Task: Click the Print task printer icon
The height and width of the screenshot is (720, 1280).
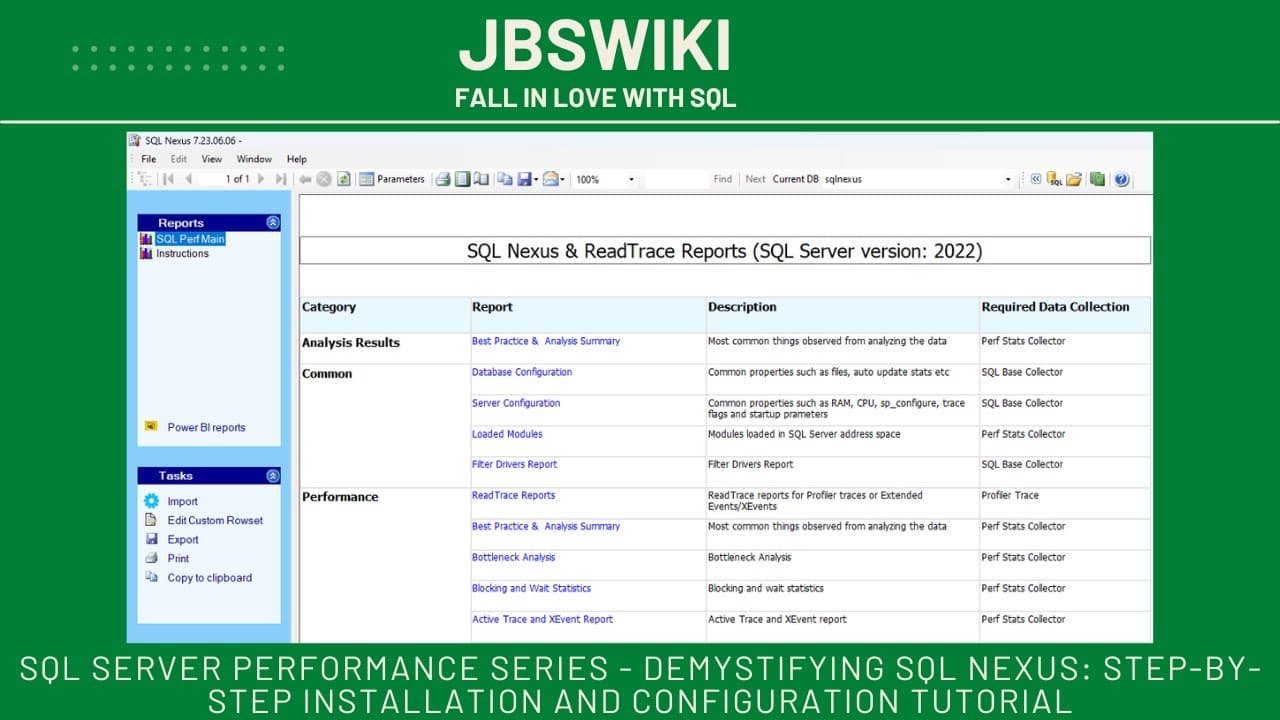Action: tap(151, 558)
